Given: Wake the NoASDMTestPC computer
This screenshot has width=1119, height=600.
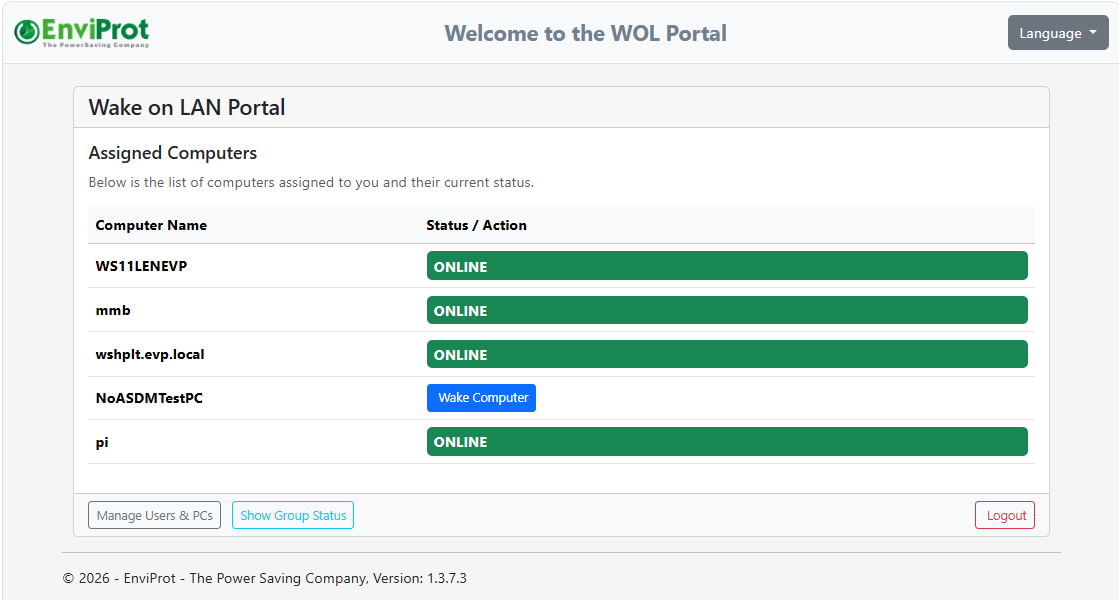Looking at the screenshot, I should (481, 398).
